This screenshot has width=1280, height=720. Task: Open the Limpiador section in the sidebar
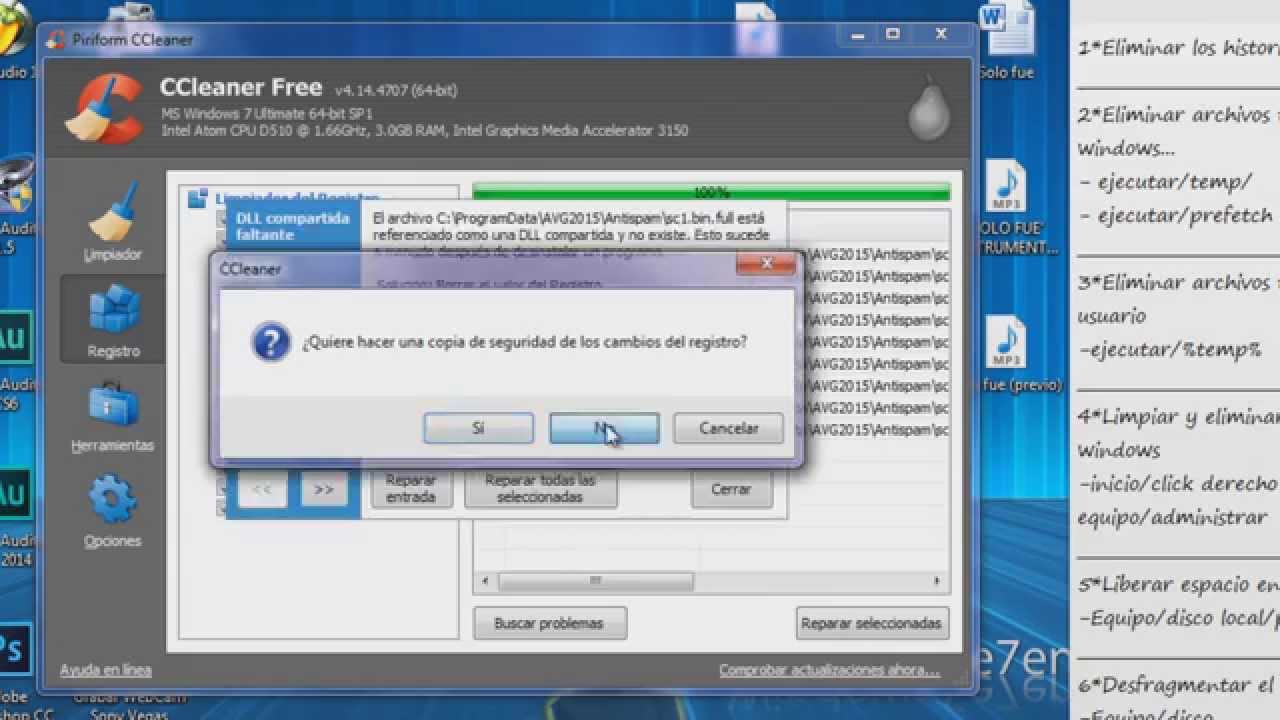[x=112, y=222]
